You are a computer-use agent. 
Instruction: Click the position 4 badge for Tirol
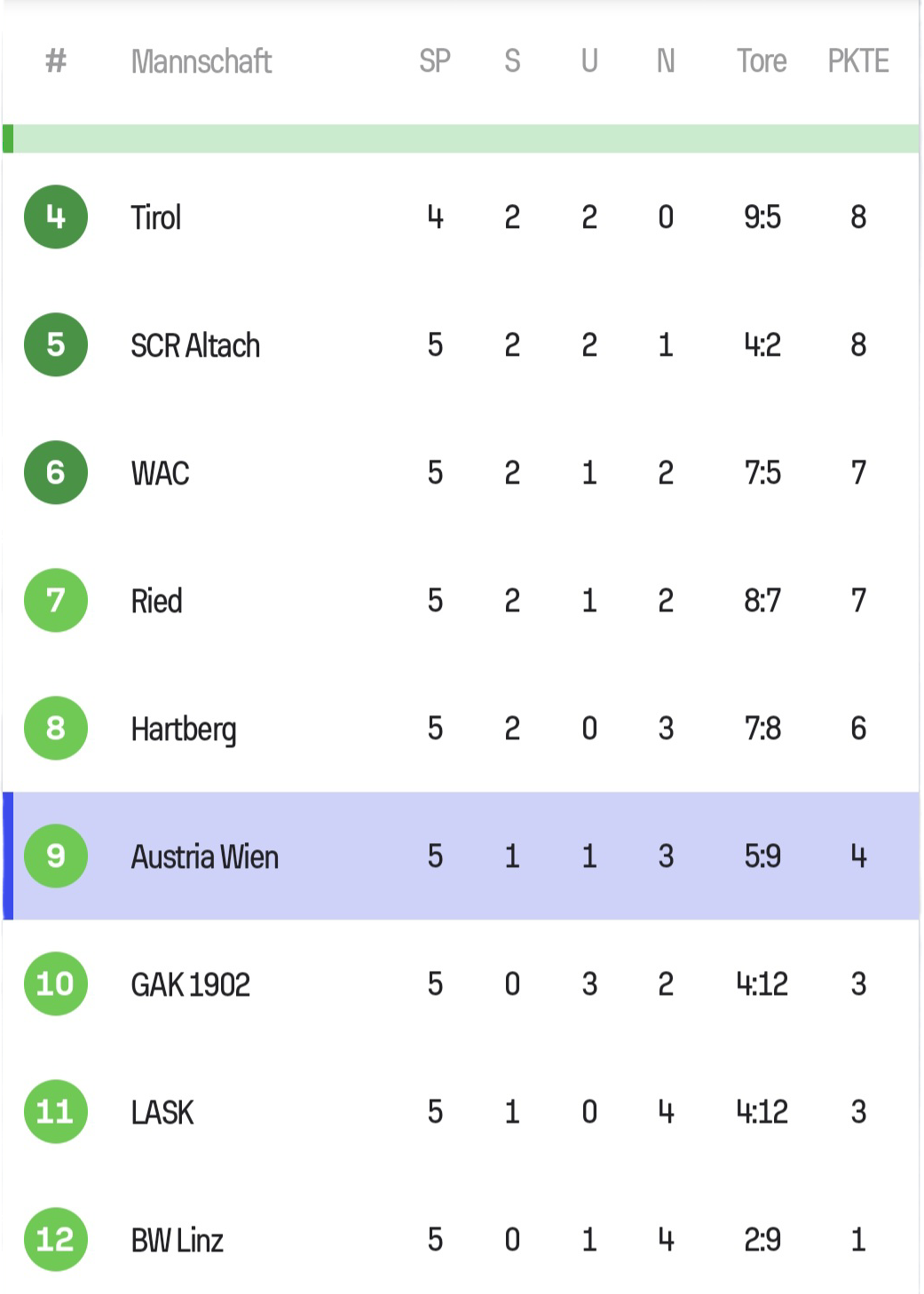[x=56, y=217]
